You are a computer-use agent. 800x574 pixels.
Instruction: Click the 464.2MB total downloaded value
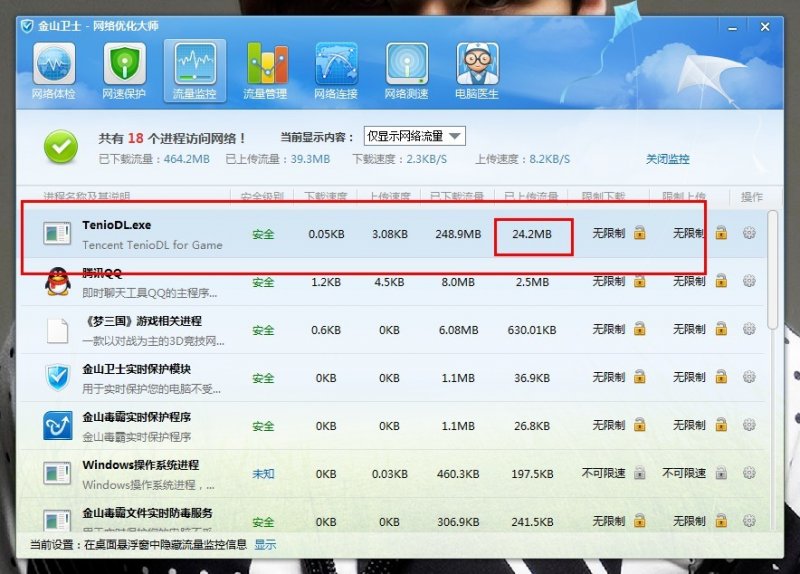[187, 159]
